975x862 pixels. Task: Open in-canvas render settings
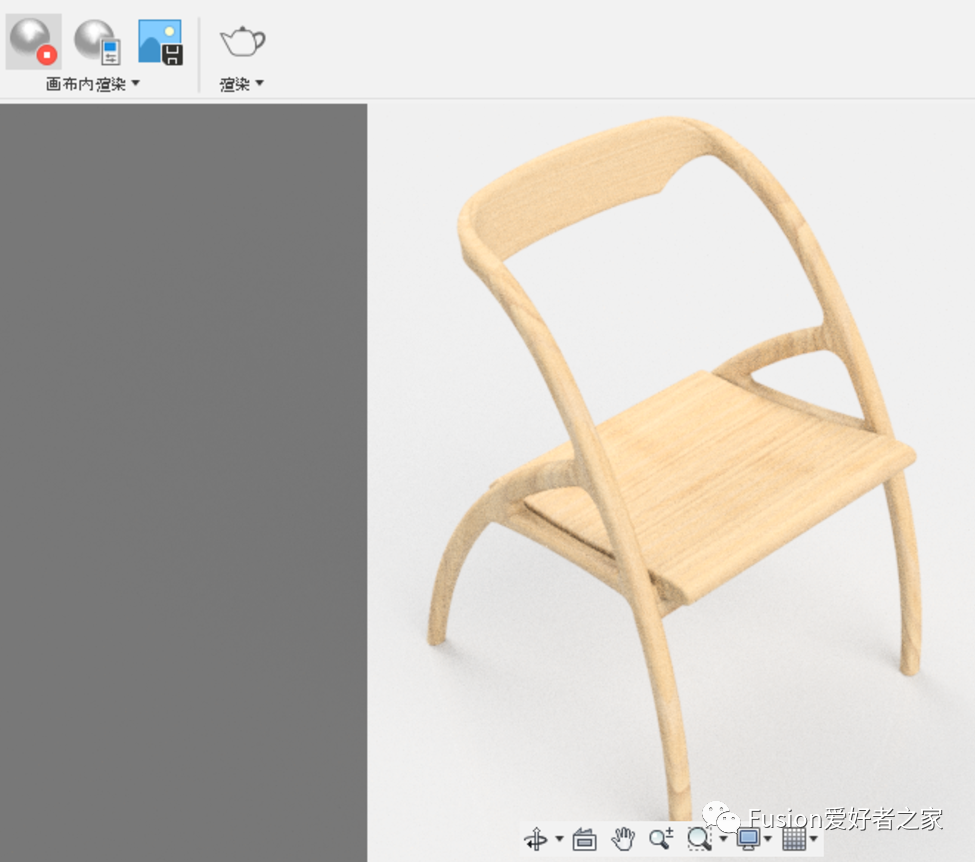(x=97, y=42)
